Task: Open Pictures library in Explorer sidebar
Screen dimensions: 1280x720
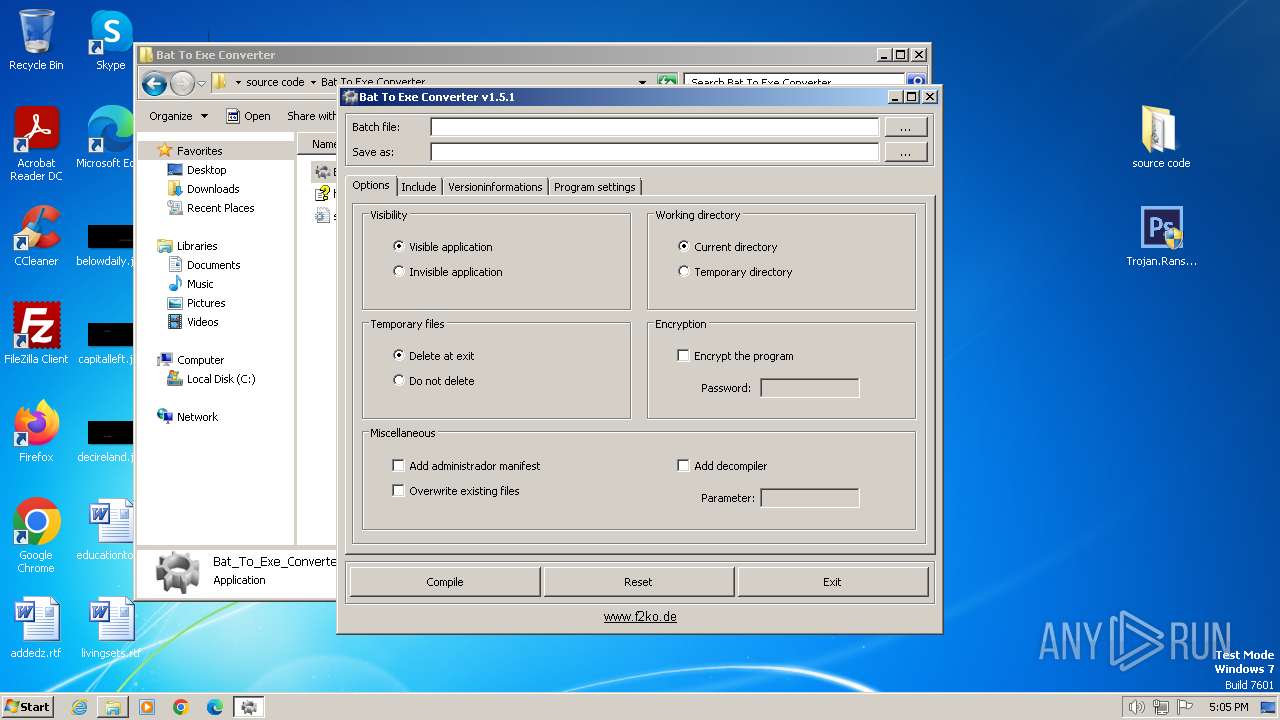Action: [206, 303]
